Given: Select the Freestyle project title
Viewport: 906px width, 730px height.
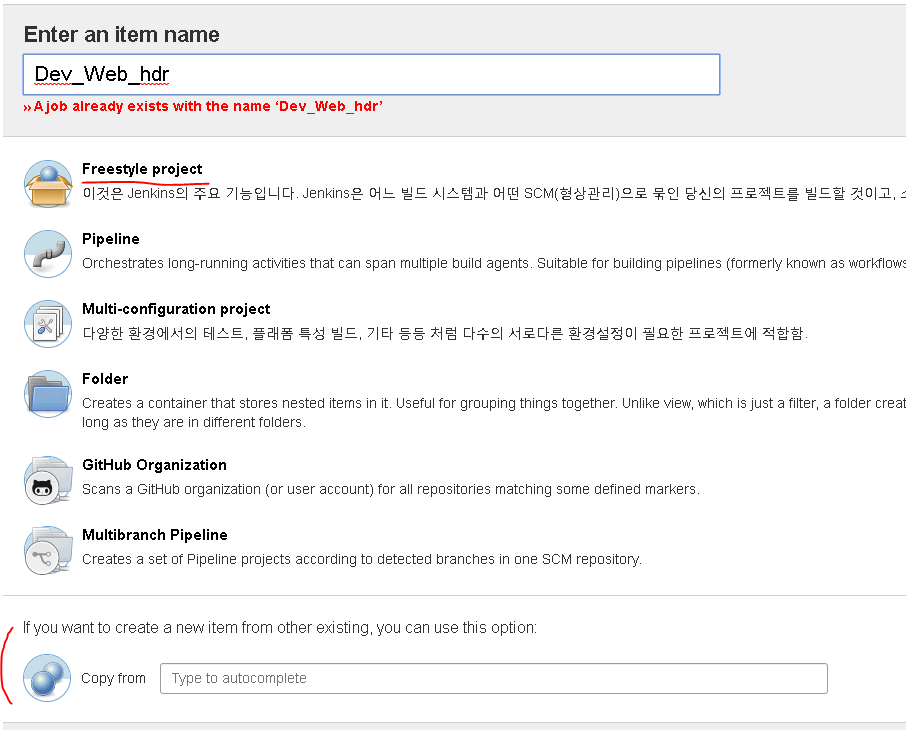Looking at the screenshot, I should click(142, 169).
